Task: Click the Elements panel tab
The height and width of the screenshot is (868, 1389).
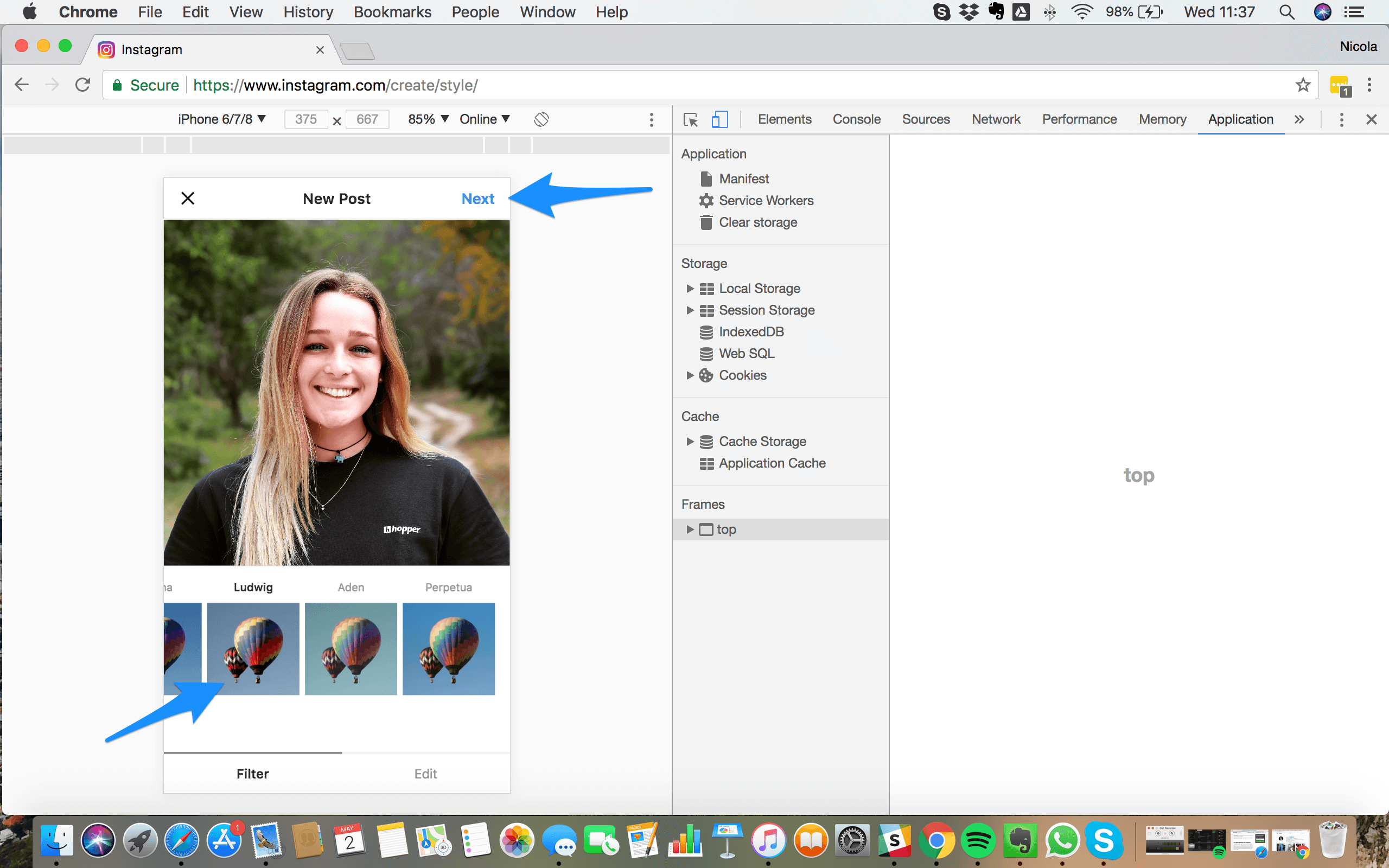Action: point(784,118)
